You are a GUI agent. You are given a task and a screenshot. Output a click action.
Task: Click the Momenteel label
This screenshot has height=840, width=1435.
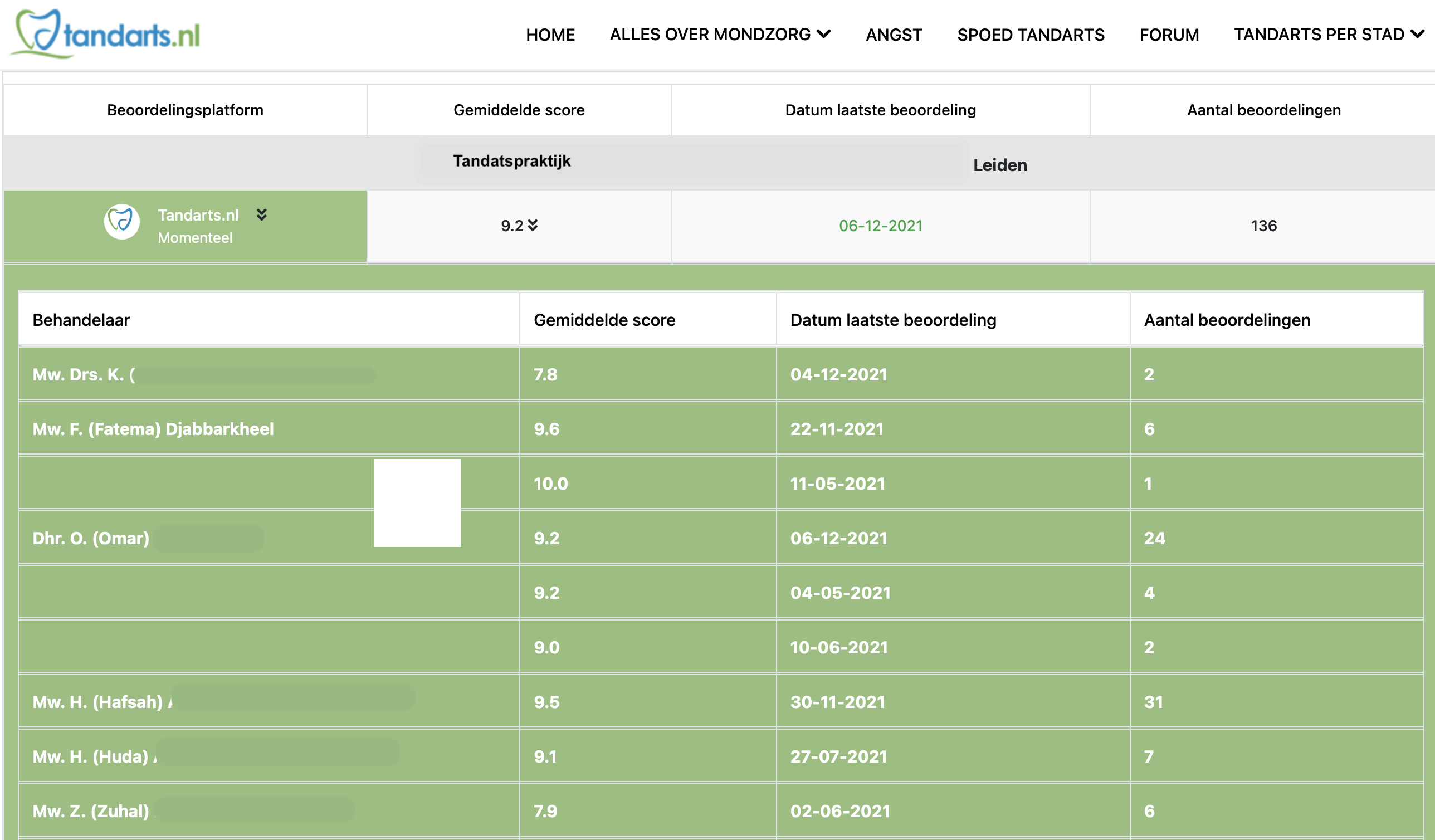pyautogui.click(x=195, y=238)
